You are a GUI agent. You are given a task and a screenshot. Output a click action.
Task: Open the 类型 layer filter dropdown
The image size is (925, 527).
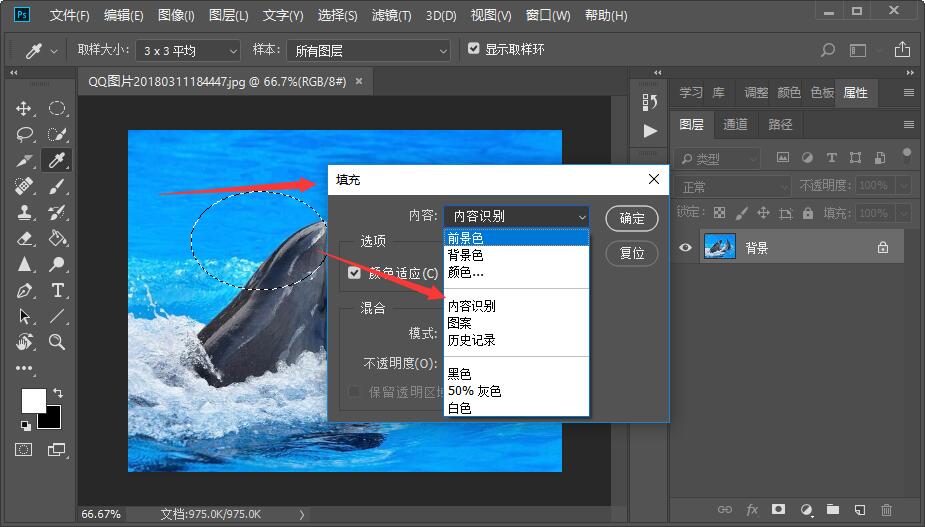tap(717, 159)
